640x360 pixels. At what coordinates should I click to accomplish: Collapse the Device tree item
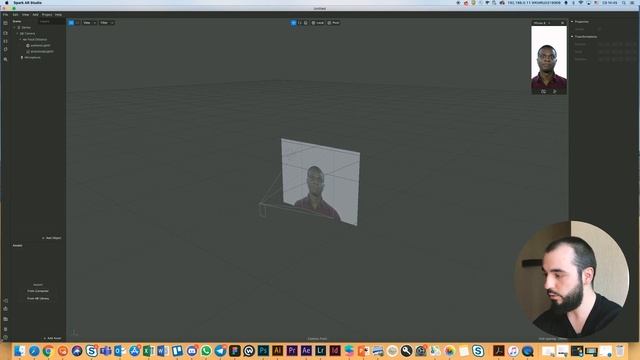pos(14,27)
